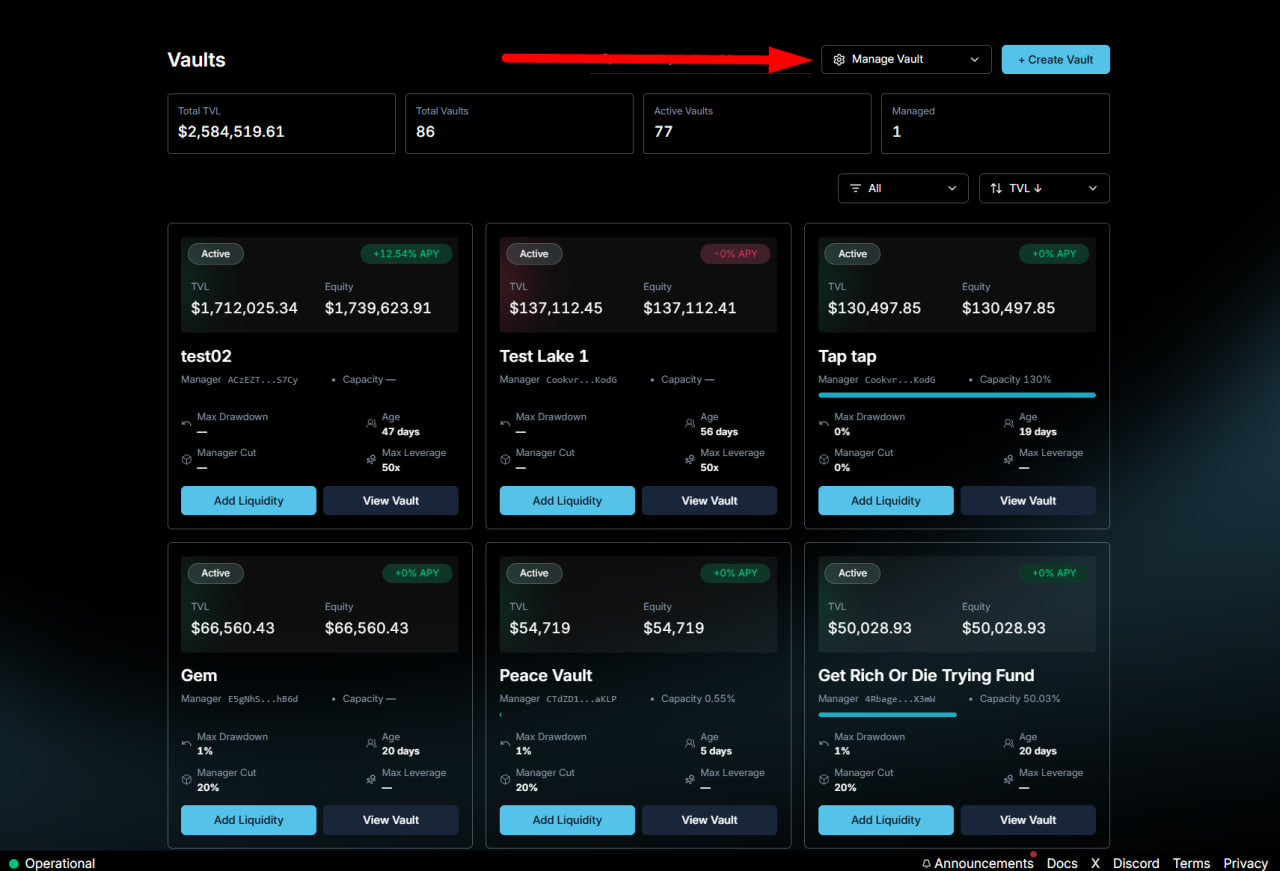Click the Max Leverage icon on test02 card
Image resolution: width=1280 pixels, height=871 pixels.
click(x=371, y=460)
